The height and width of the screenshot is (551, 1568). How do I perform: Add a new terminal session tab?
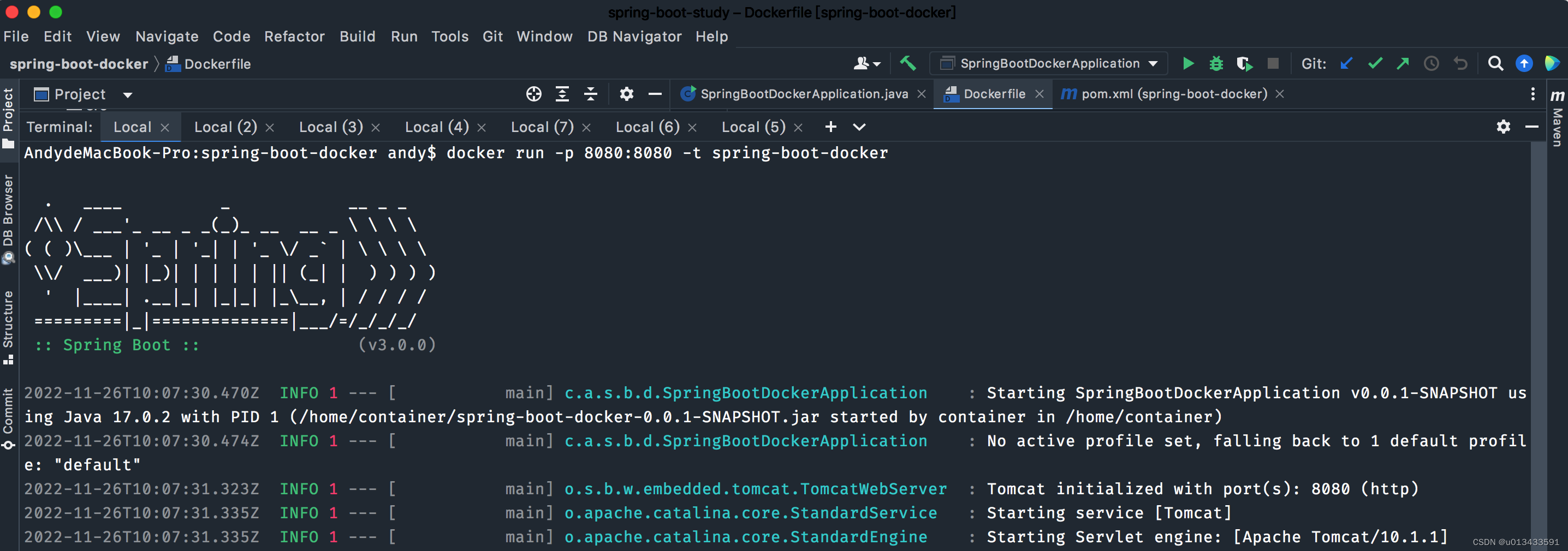[831, 127]
